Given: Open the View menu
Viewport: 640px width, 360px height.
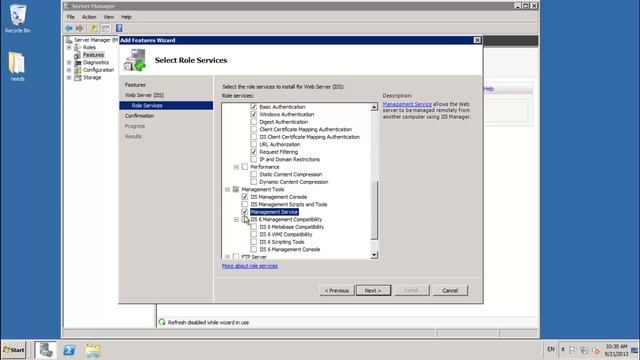Looking at the screenshot, I should click(109, 17).
